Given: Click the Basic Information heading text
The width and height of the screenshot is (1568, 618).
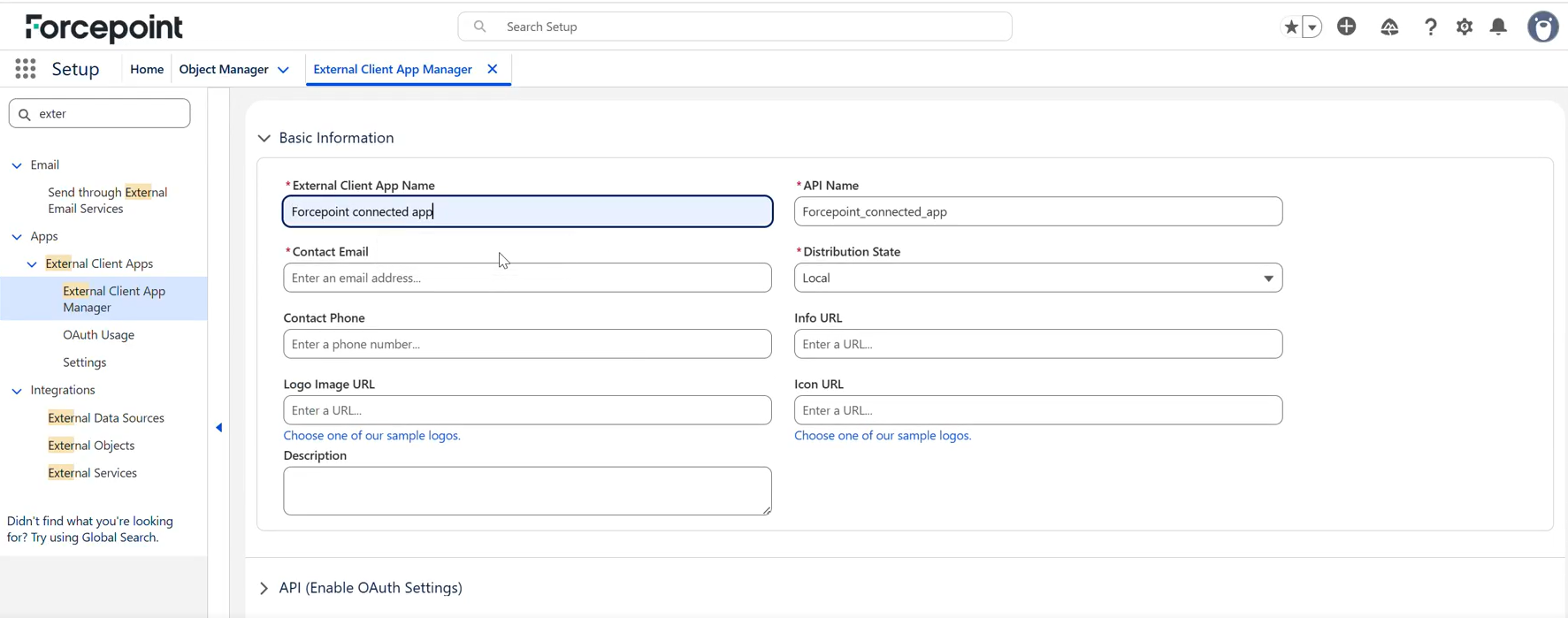Looking at the screenshot, I should [336, 138].
